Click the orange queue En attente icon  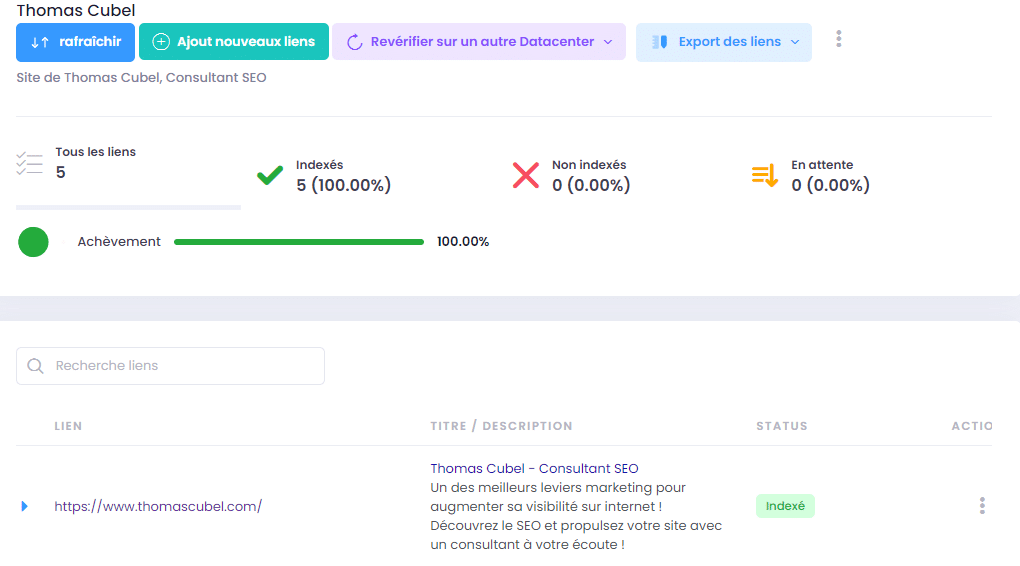click(765, 175)
